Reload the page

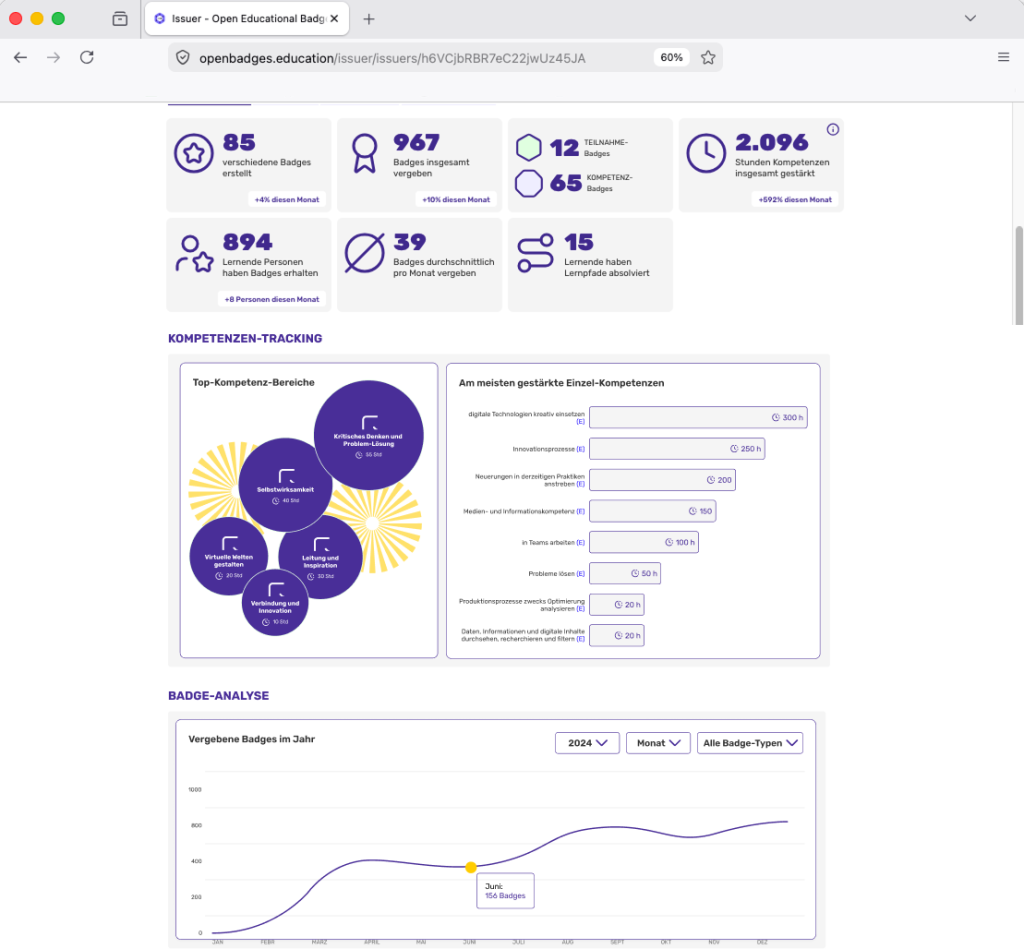[87, 57]
